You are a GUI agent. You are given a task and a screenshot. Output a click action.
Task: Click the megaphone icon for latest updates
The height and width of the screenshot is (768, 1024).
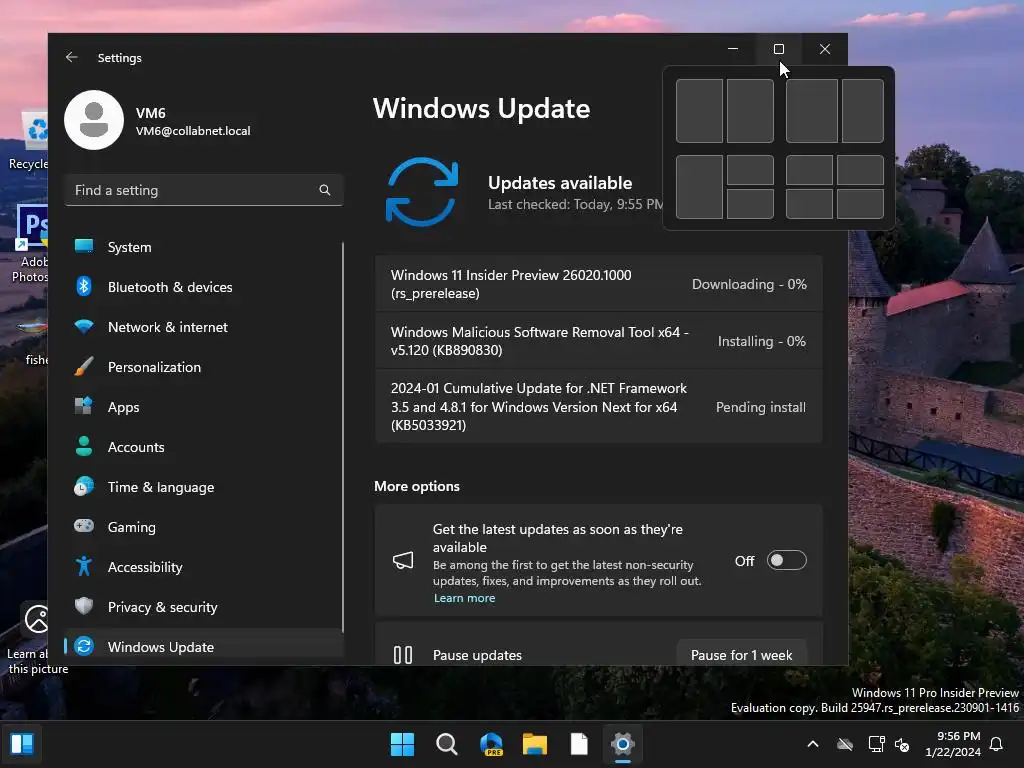403,560
